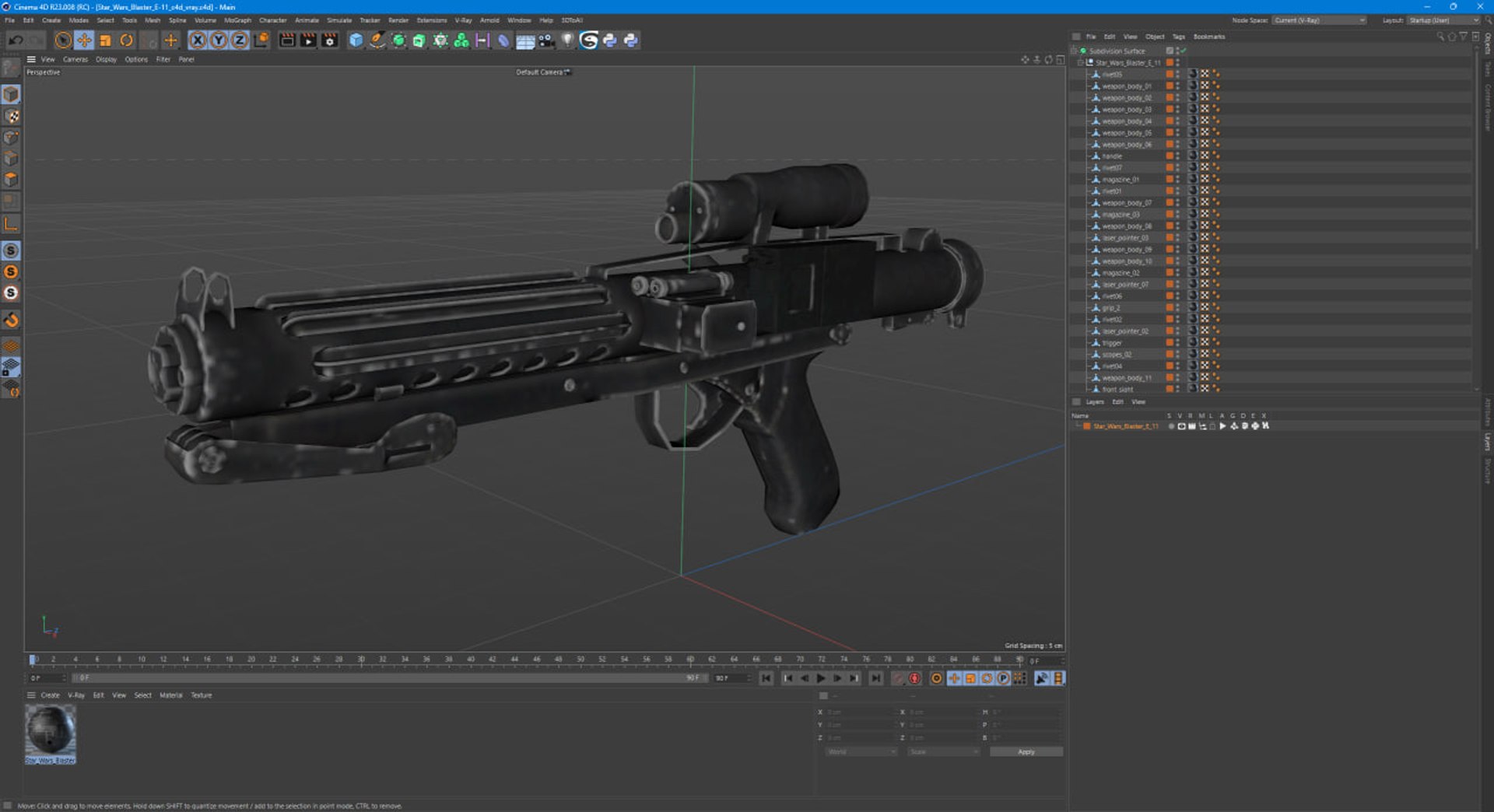Open the V-Ray menu

[463, 20]
